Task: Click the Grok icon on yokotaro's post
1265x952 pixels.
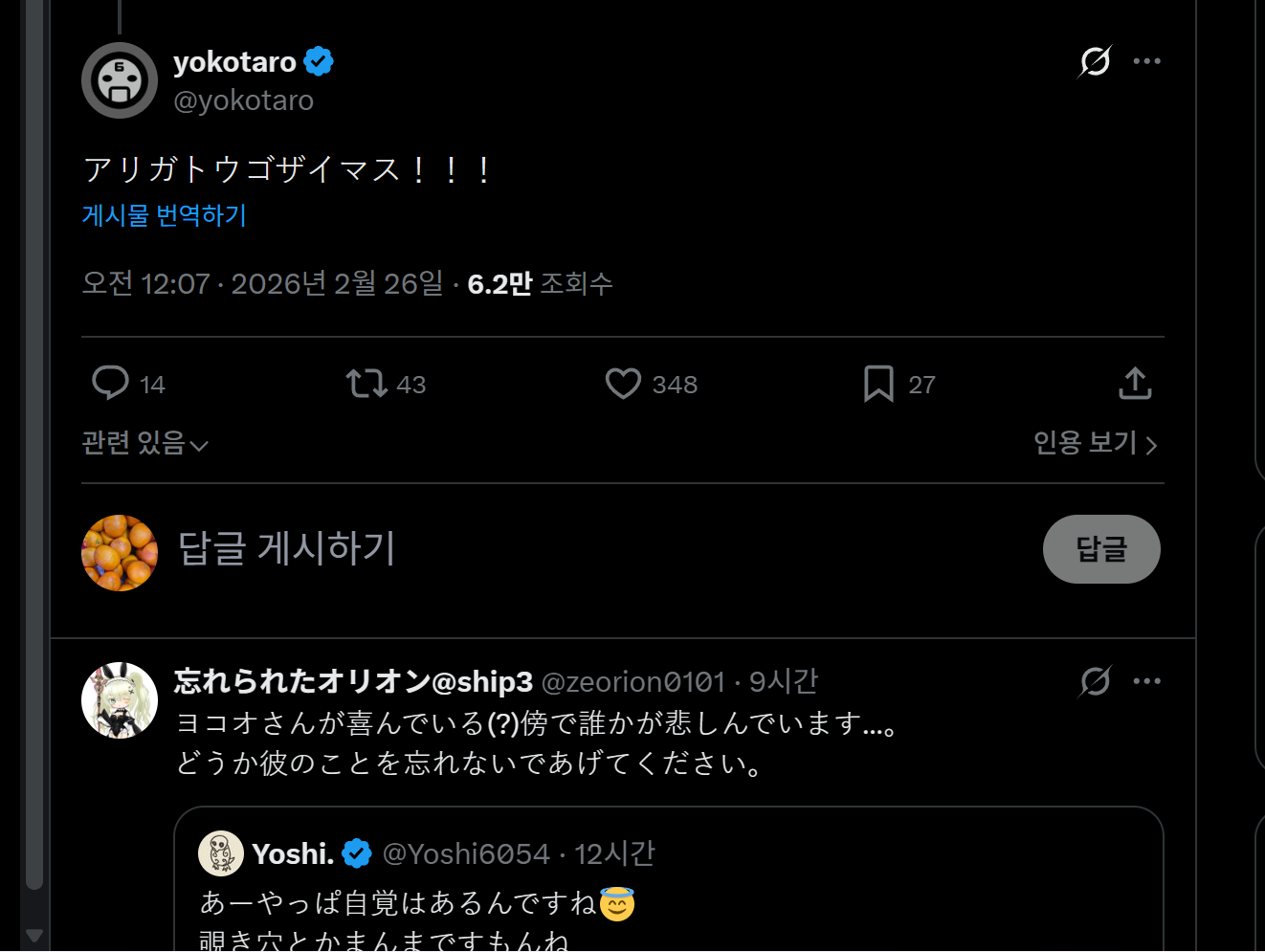Action: coord(1095,61)
